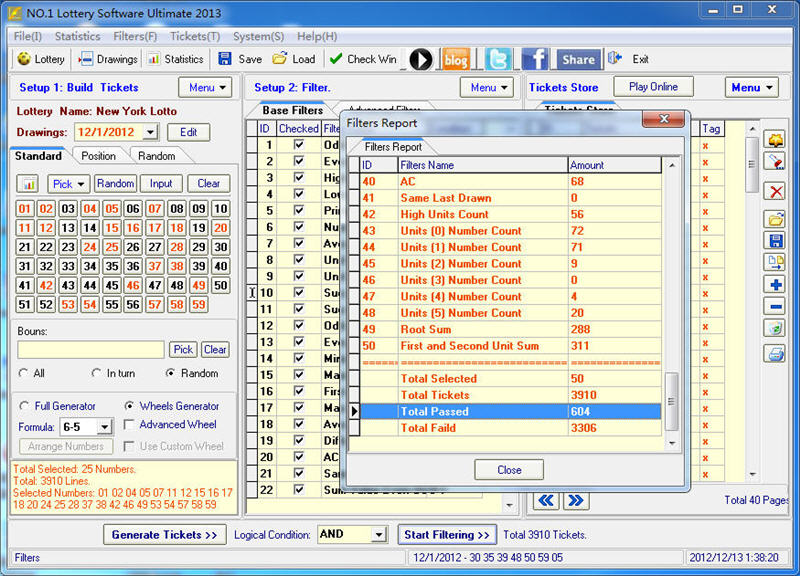Click the Exit door icon
The width and height of the screenshot is (800, 576).
point(615,58)
